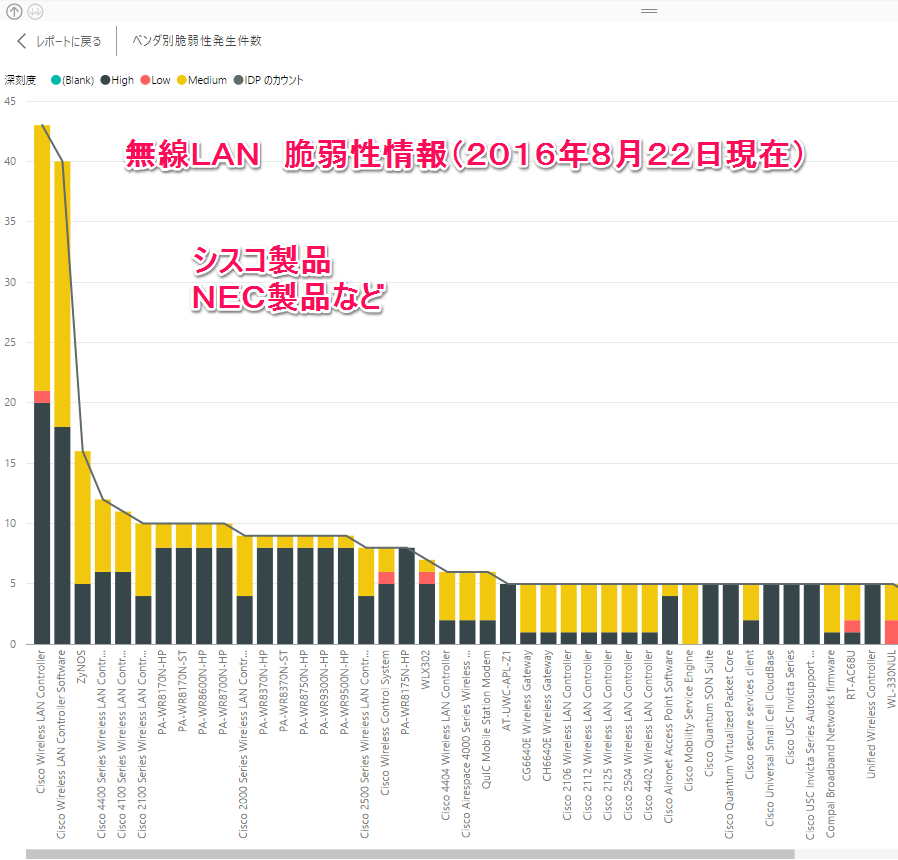Click the Cisco USC Invicta Series axis label
The width and height of the screenshot is (898, 860).
pyautogui.click(x=790, y=707)
